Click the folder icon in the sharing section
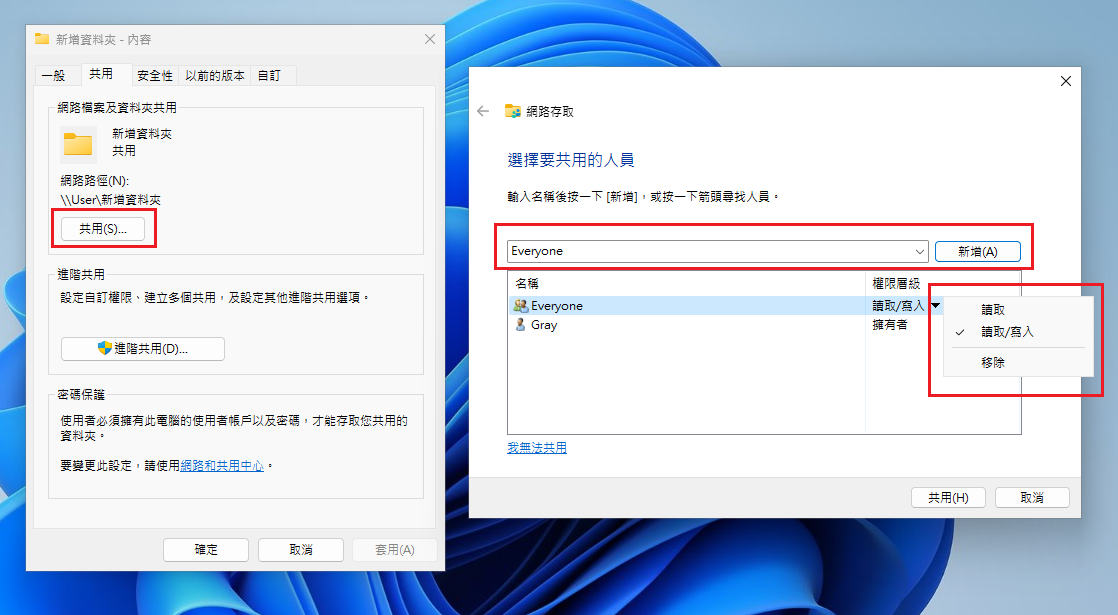 78,143
